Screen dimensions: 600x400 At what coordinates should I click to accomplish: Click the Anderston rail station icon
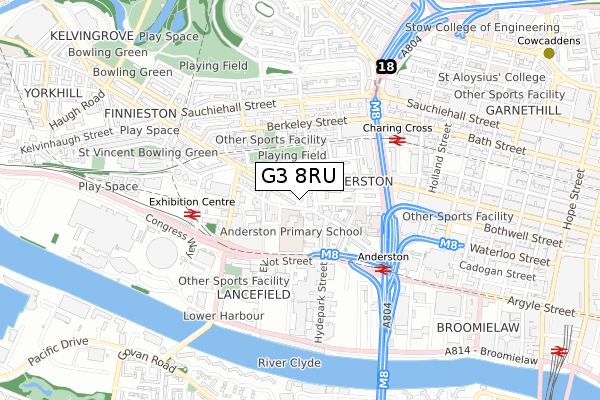(383, 269)
